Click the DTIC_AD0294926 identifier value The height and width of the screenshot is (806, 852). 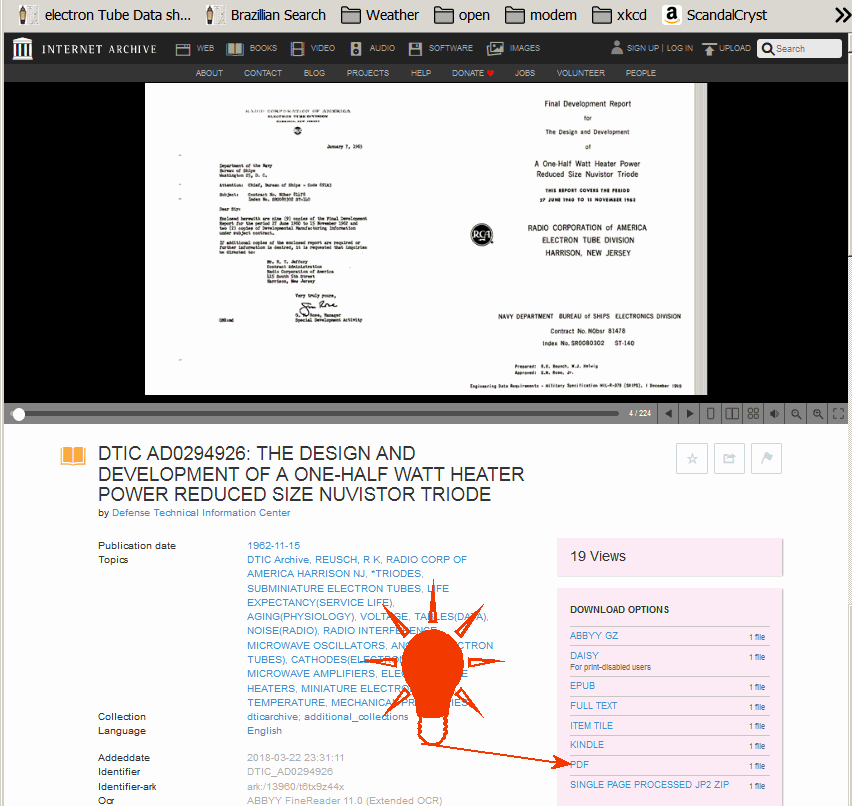point(290,771)
